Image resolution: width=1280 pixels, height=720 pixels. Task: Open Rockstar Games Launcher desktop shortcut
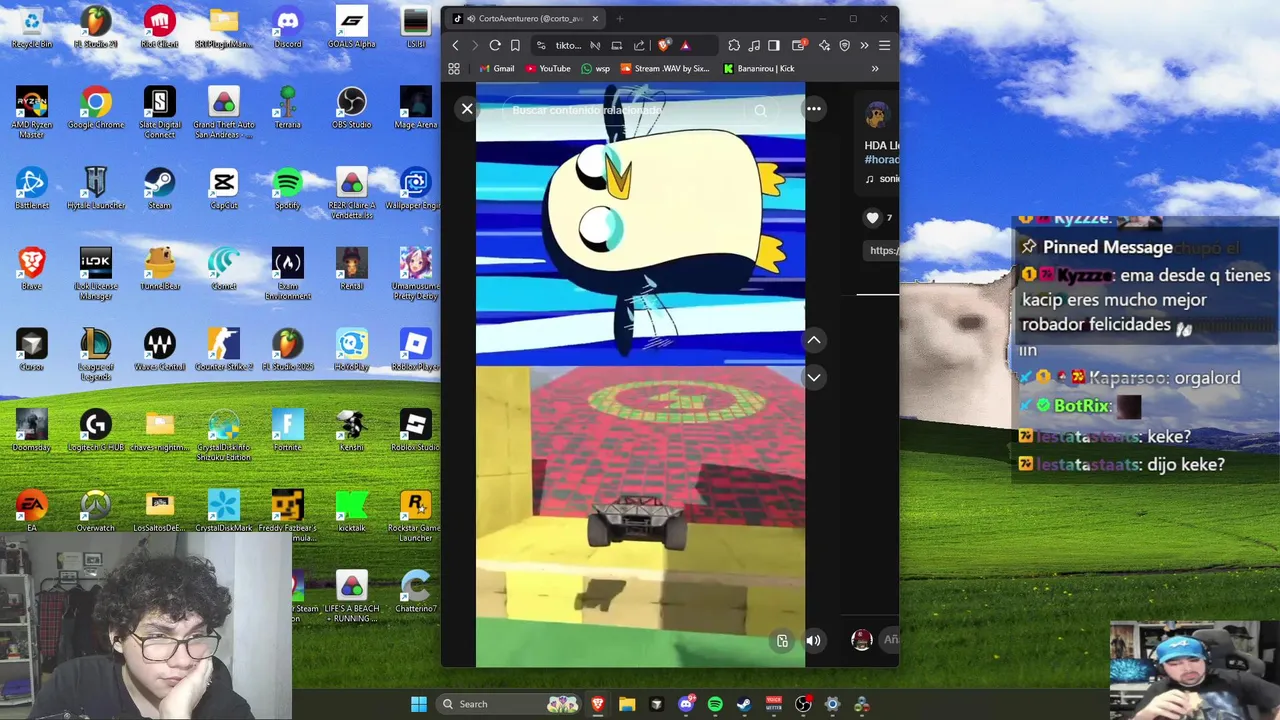415,516
